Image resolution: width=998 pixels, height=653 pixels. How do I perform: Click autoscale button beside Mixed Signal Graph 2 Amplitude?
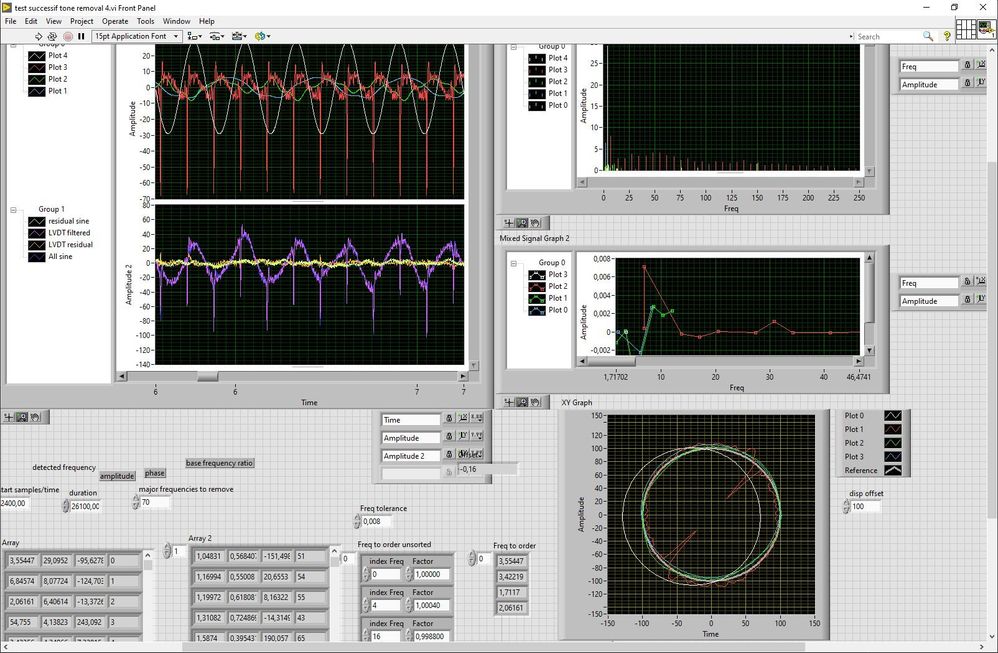click(x=981, y=300)
